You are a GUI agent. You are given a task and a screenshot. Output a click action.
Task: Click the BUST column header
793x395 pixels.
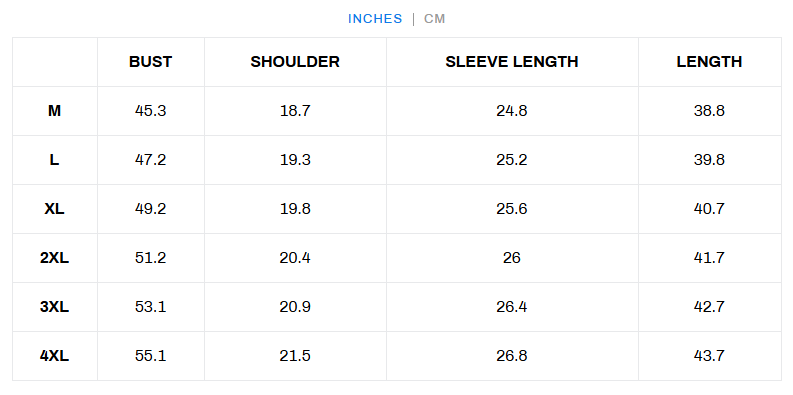click(x=151, y=62)
